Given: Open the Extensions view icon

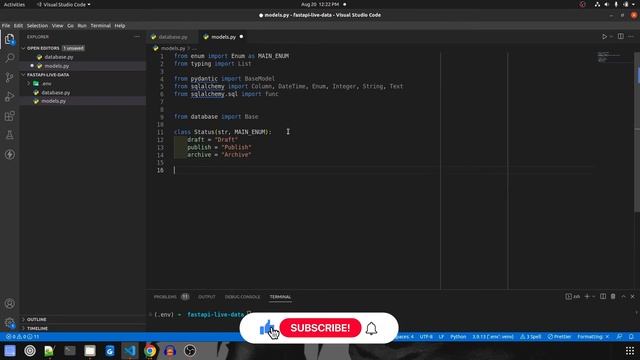Looking at the screenshot, I should (x=10, y=116).
